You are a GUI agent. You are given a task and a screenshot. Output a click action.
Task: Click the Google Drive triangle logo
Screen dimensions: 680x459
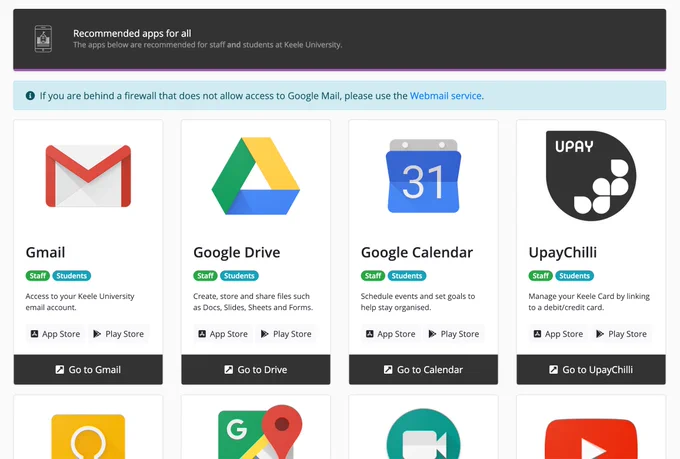(x=255, y=176)
